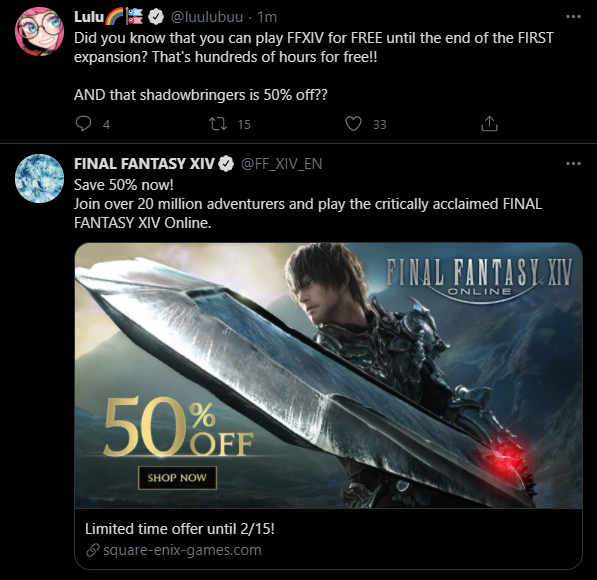
Task: Click the Limited time offer until 2/15 card title
Action: [x=180, y=529]
